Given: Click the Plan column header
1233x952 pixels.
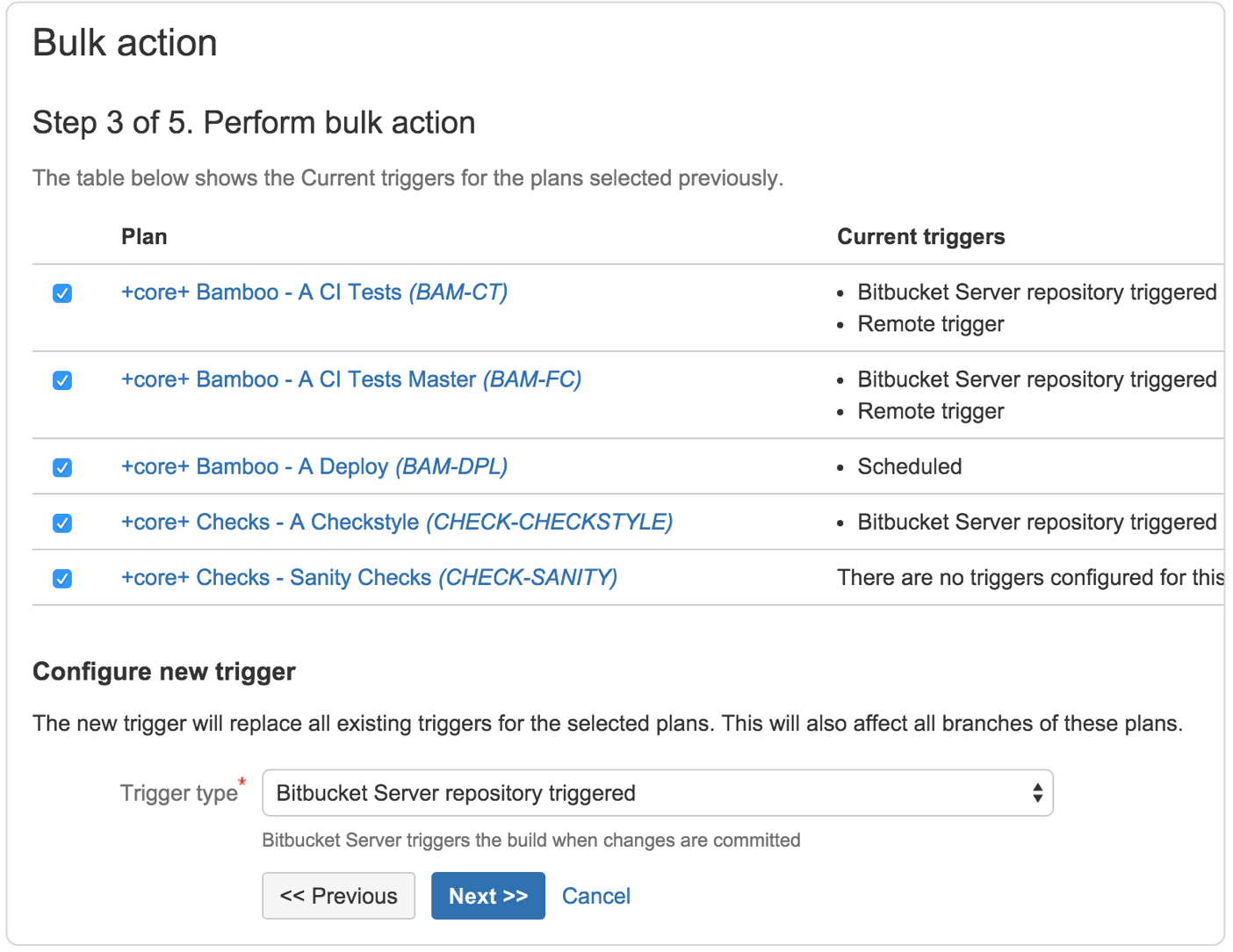Looking at the screenshot, I should point(144,237).
